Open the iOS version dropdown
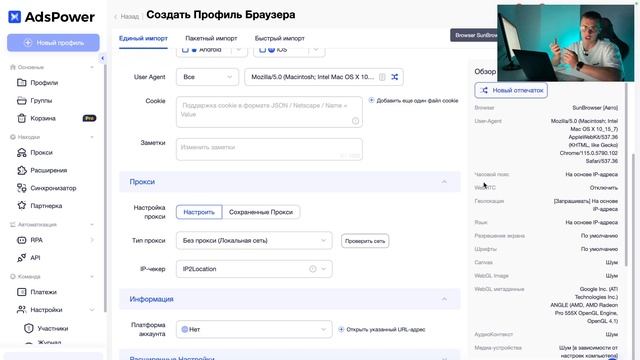 [x=316, y=50]
